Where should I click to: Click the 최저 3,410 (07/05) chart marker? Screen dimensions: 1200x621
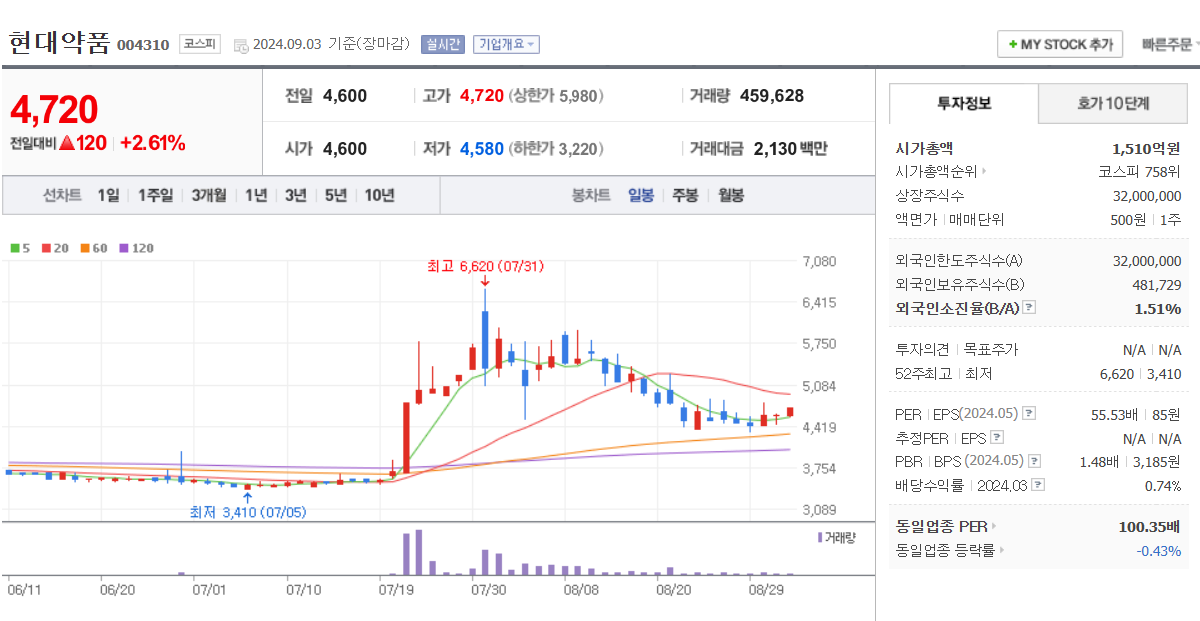248,512
